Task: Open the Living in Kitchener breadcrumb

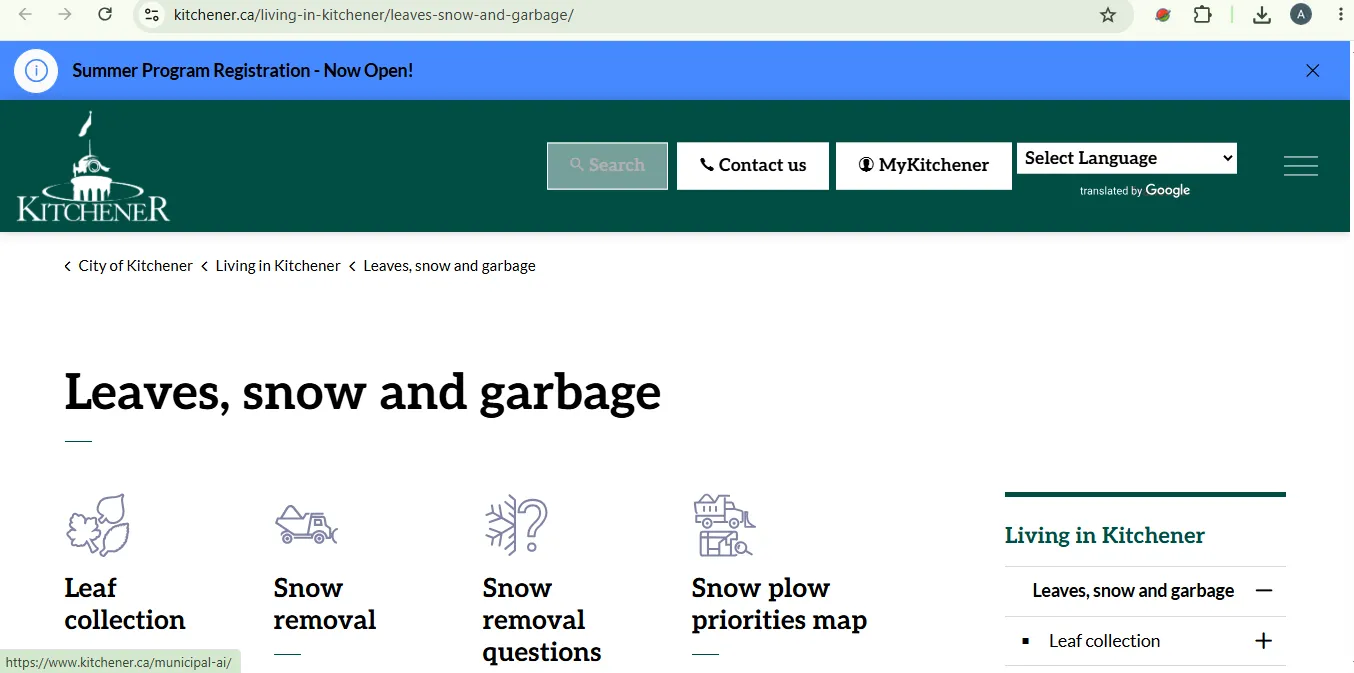Action: tap(278, 266)
